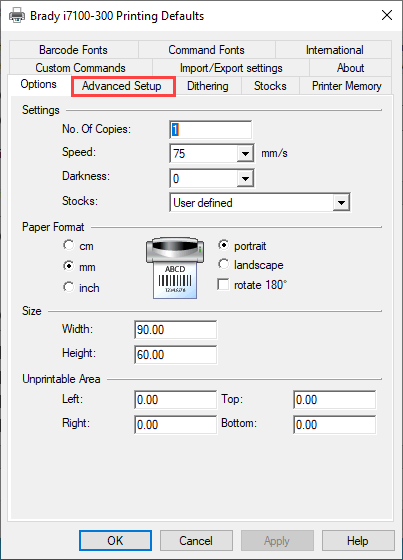This screenshot has width=403, height=560.
Task: Click the No. Of Copies field
Action: (211, 130)
